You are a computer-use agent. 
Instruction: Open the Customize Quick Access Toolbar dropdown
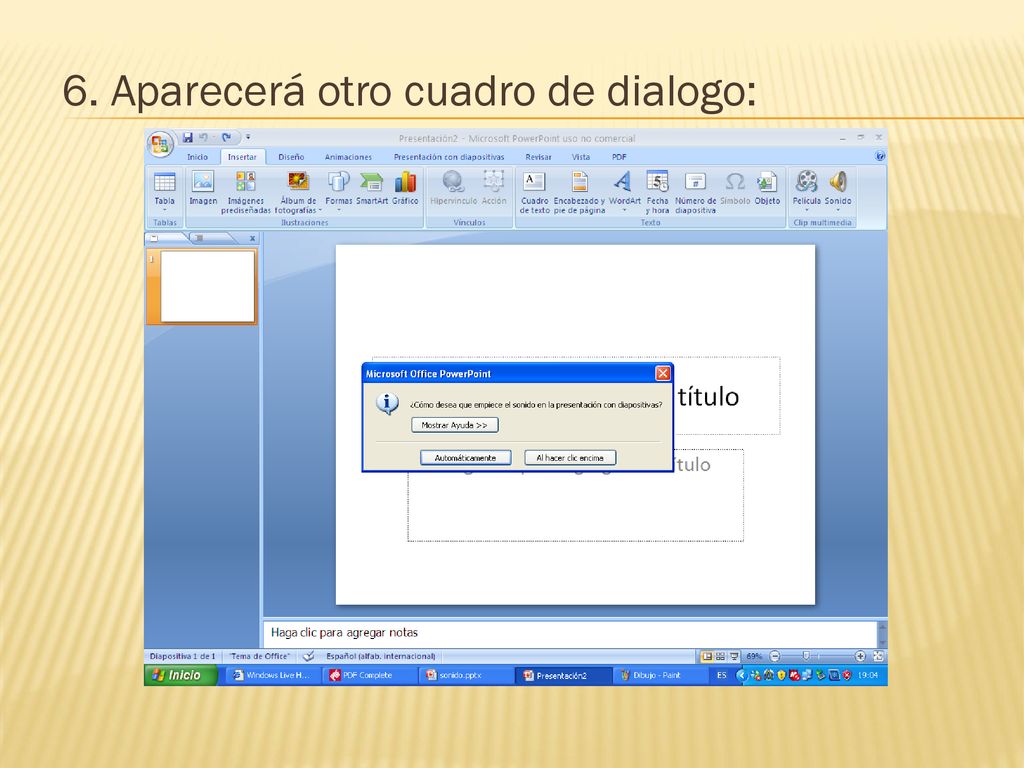(248, 137)
